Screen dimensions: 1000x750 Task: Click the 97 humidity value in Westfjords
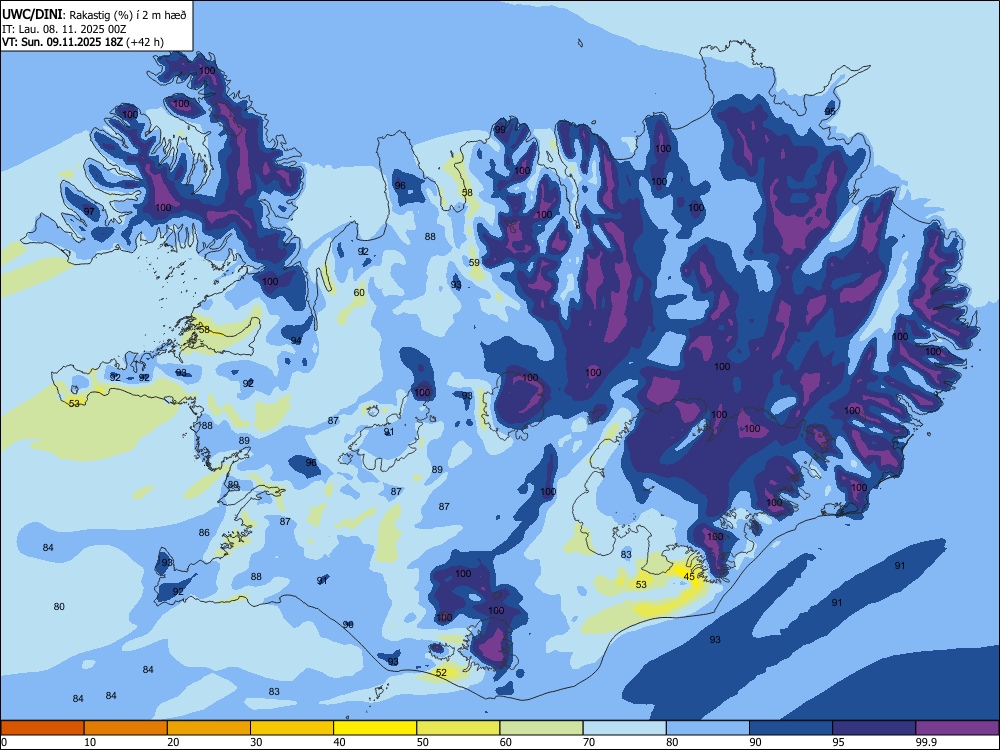(x=89, y=211)
